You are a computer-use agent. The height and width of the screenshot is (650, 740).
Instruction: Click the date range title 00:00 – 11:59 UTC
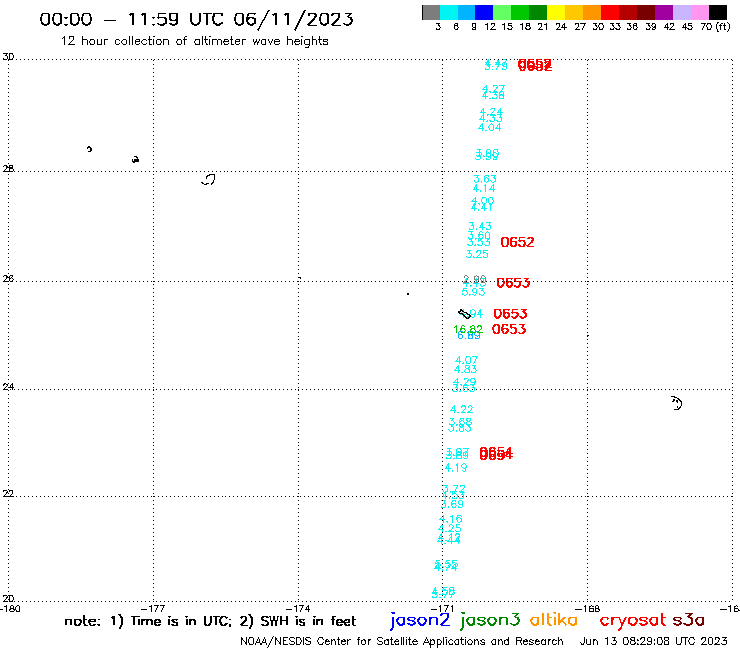coord(196,19)
